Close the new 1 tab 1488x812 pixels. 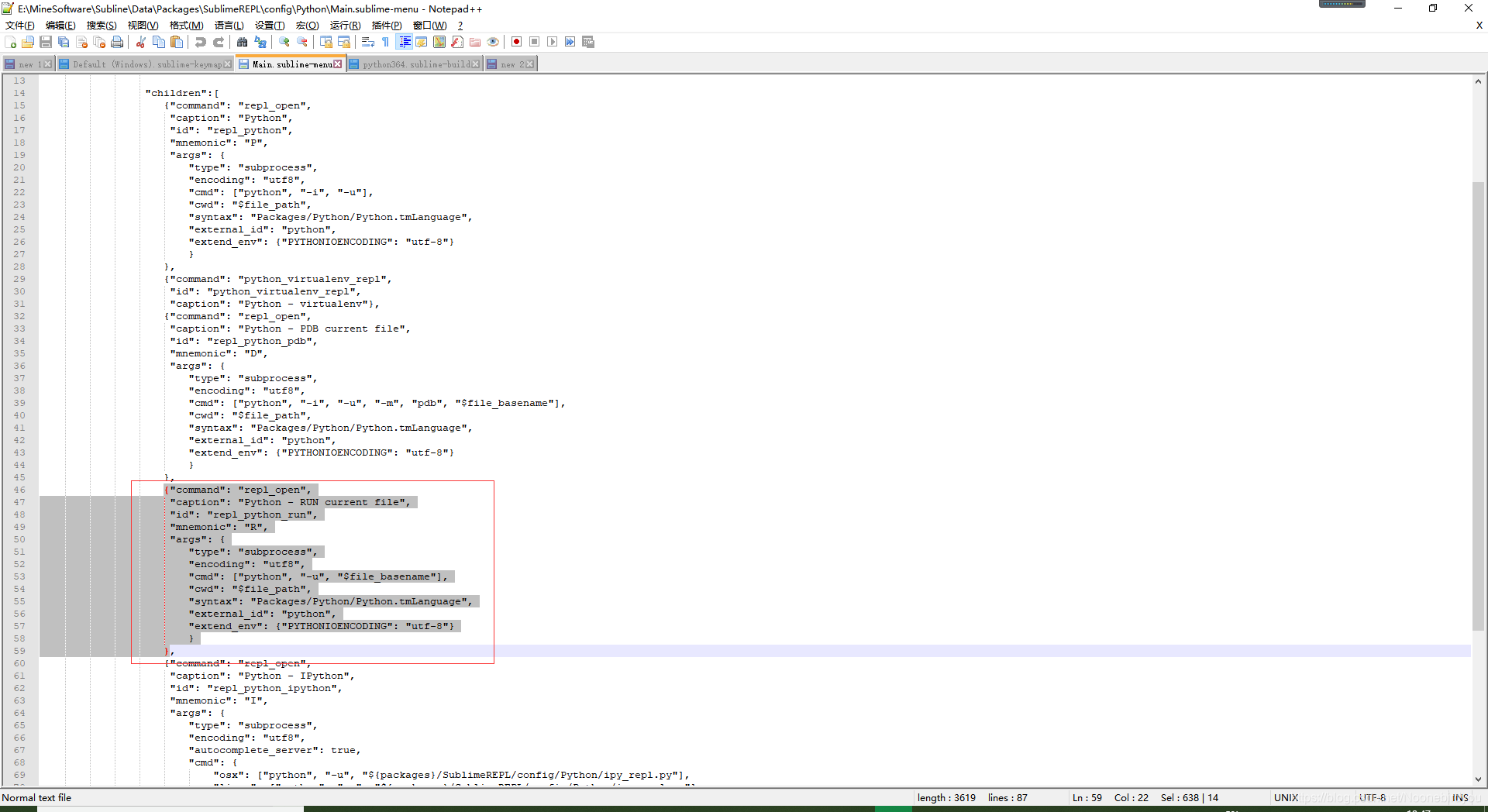48,64
